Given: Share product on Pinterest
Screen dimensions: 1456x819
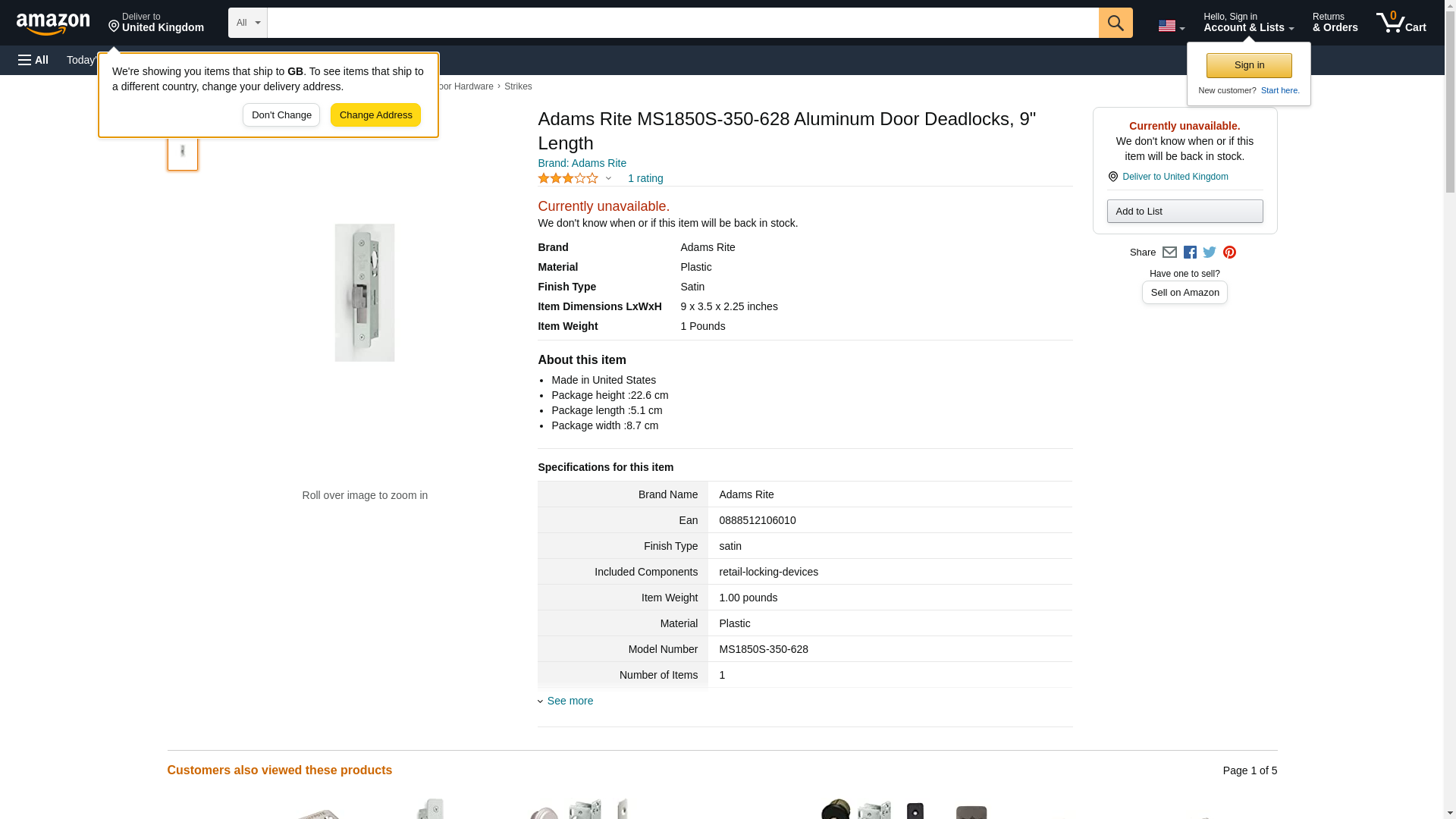Looking at the screenshot, I should 1229,253.
